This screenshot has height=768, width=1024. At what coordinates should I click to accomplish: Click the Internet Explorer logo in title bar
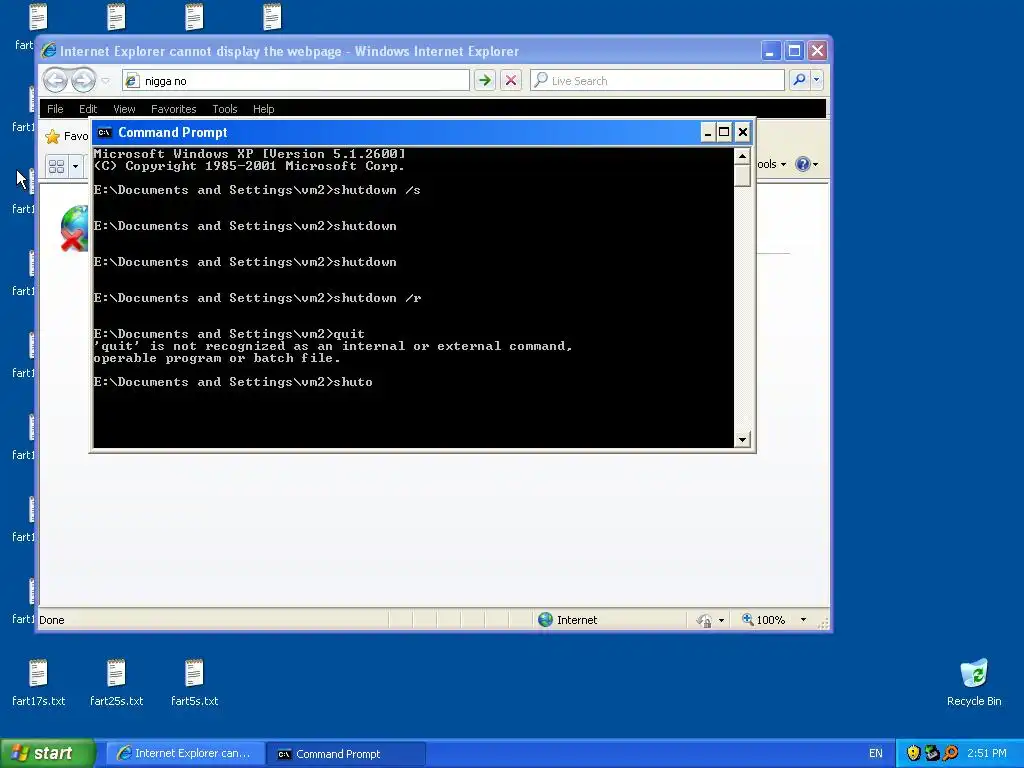48,51
